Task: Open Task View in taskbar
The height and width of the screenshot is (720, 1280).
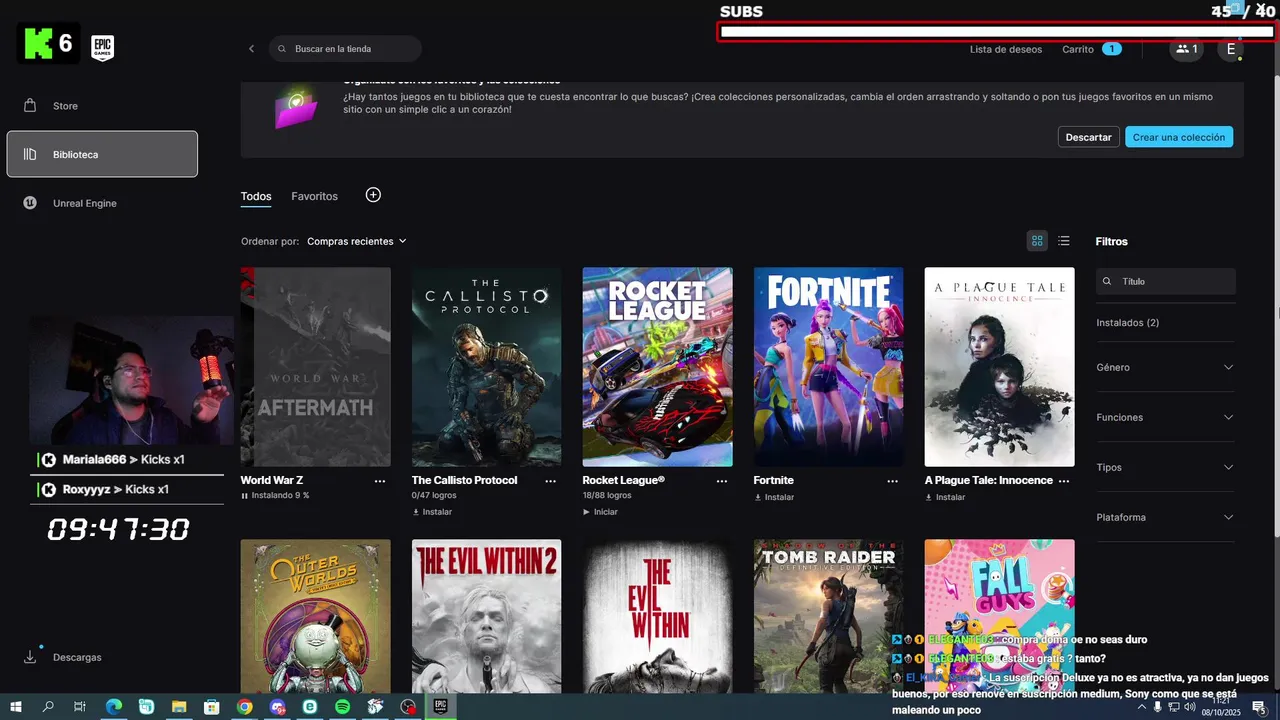Action: pyautogui.click(x=80, y=707)
